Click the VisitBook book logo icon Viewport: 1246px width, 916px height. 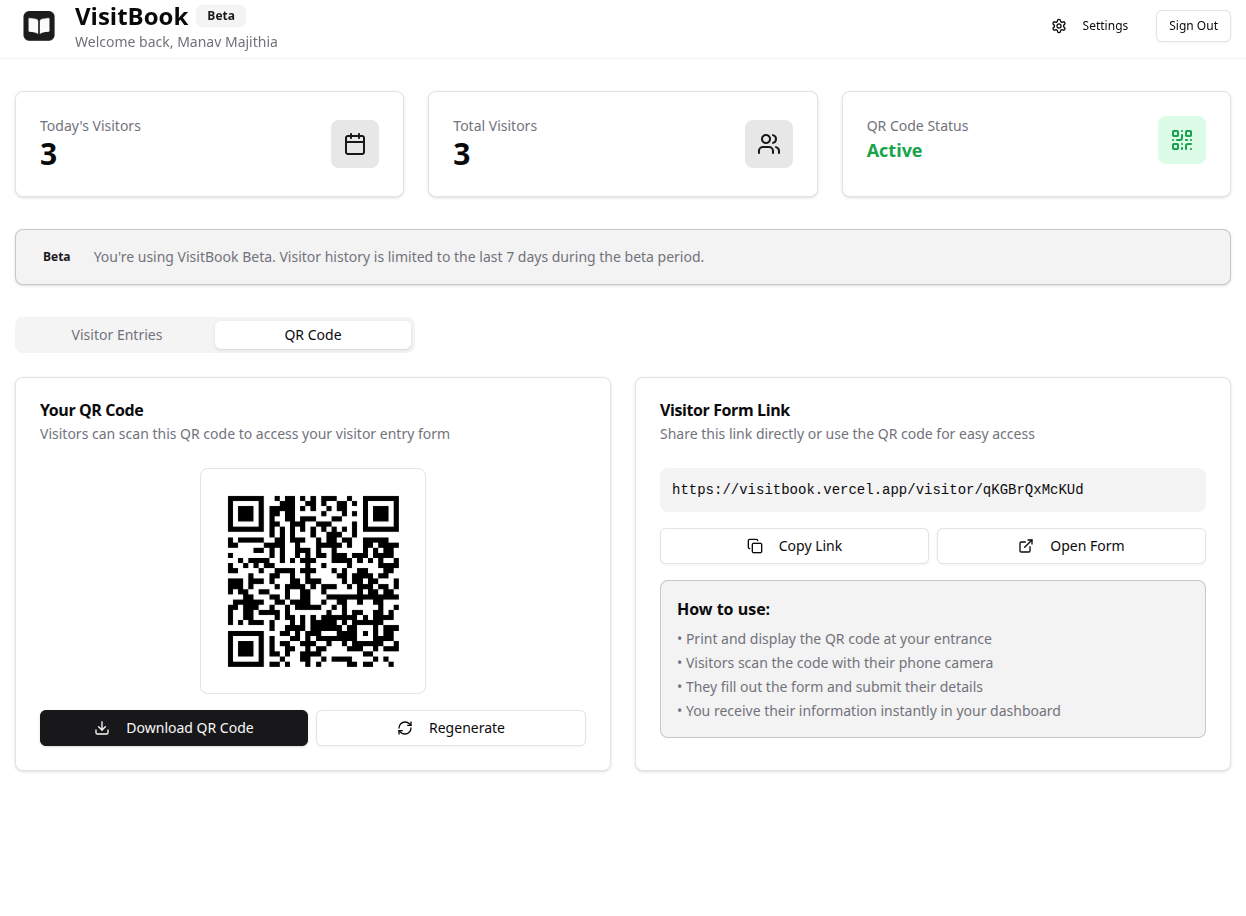39,26
